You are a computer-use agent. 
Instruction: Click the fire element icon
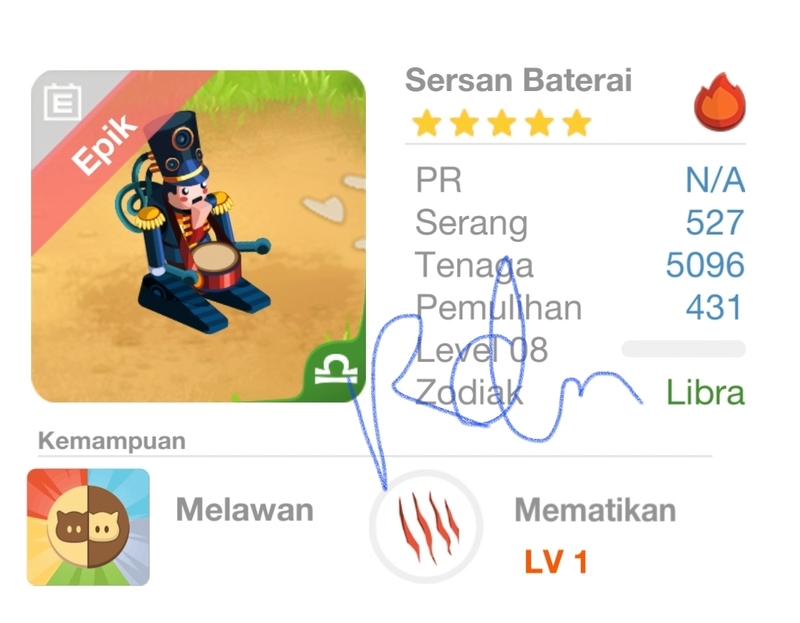click(x=720, y=102)
